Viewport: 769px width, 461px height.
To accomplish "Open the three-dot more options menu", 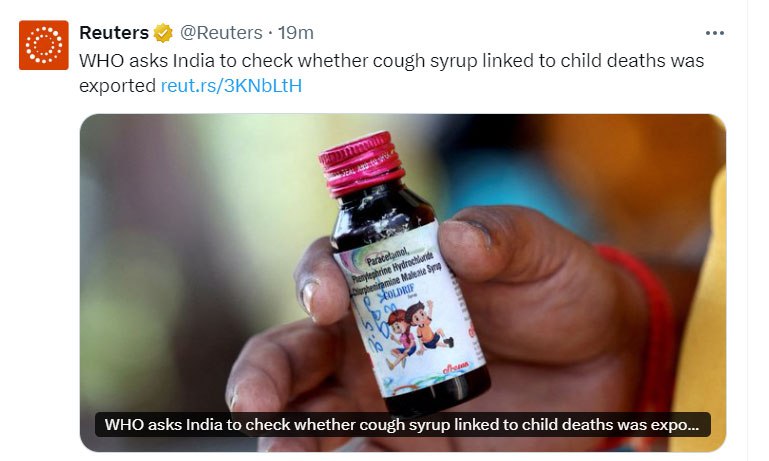I will click(715, 33).
